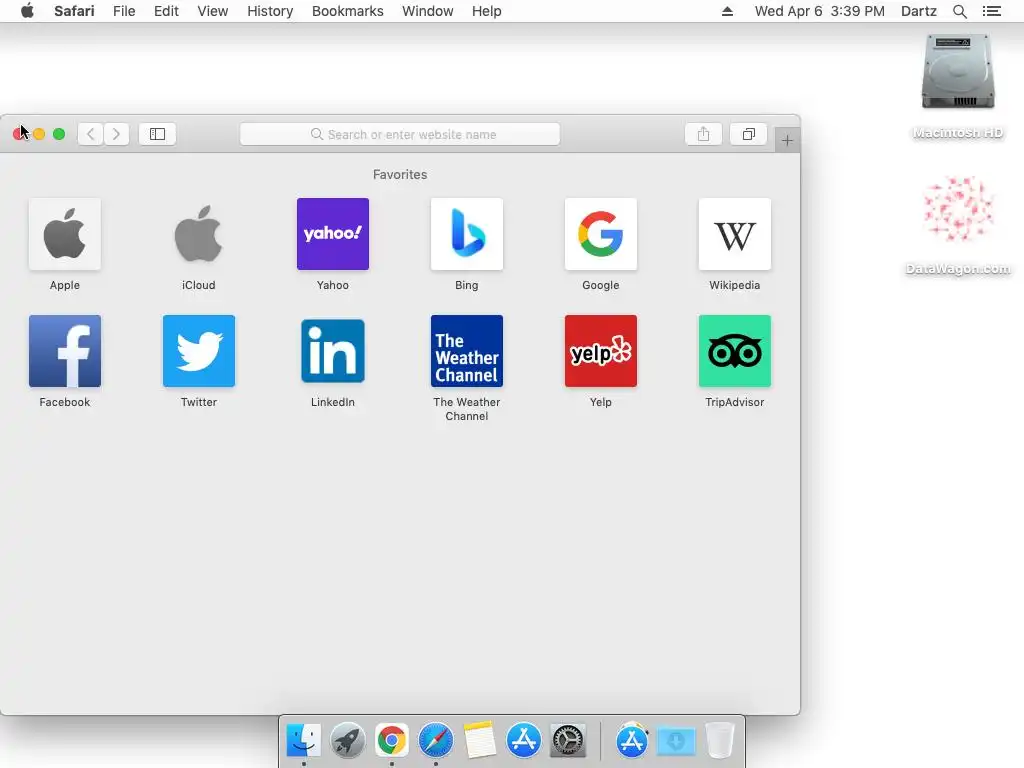Viewport: 1024px width, 768px height.
Task: Click the Favorites heading
Action: [x=400, y=174]
